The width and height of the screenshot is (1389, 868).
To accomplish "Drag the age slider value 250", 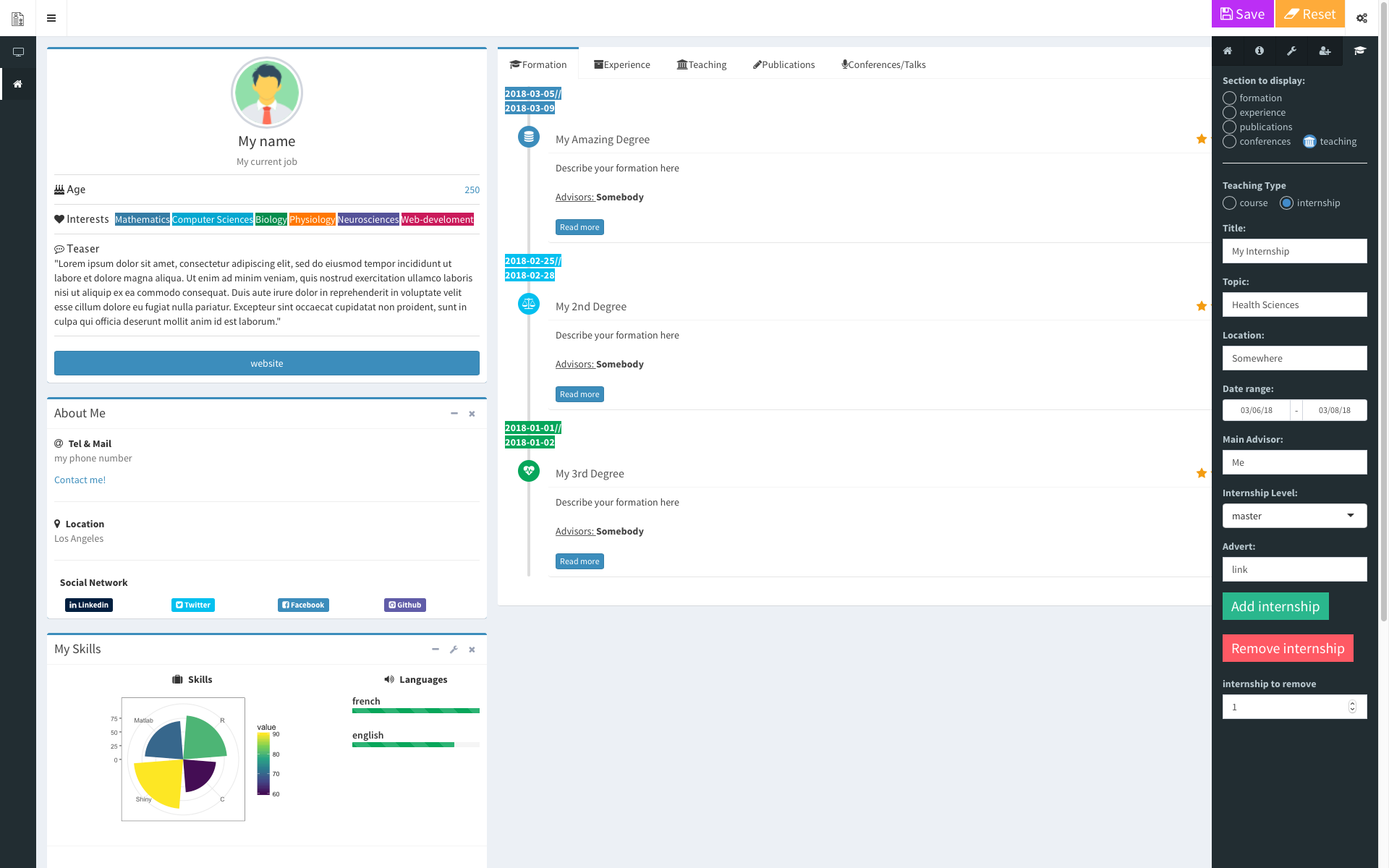I will click(472, 189).
